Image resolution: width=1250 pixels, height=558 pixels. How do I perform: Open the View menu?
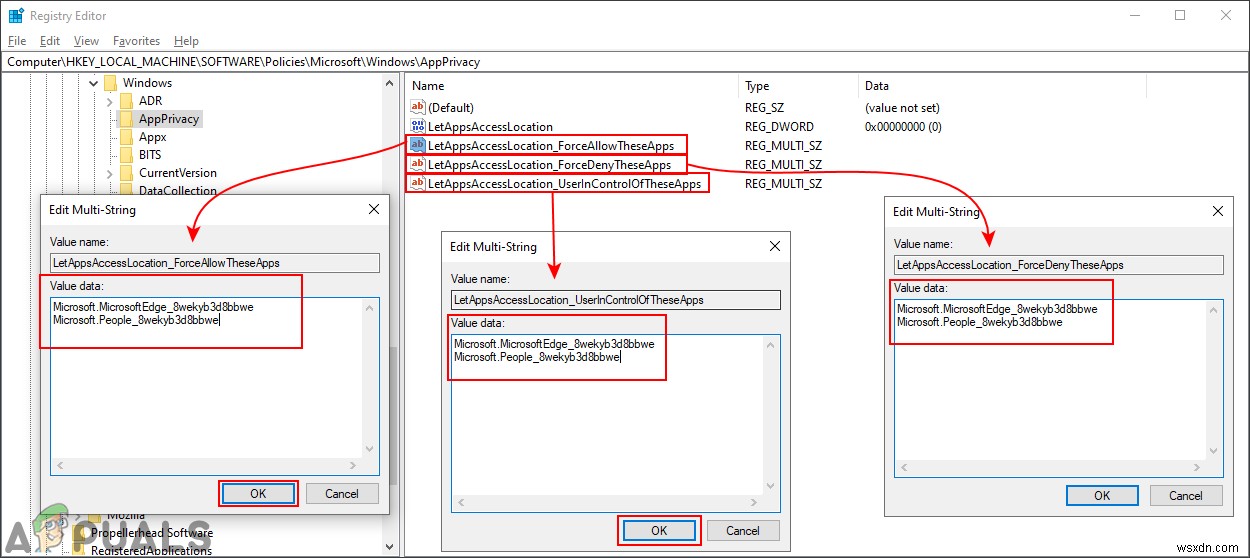[x=87, y=41]
